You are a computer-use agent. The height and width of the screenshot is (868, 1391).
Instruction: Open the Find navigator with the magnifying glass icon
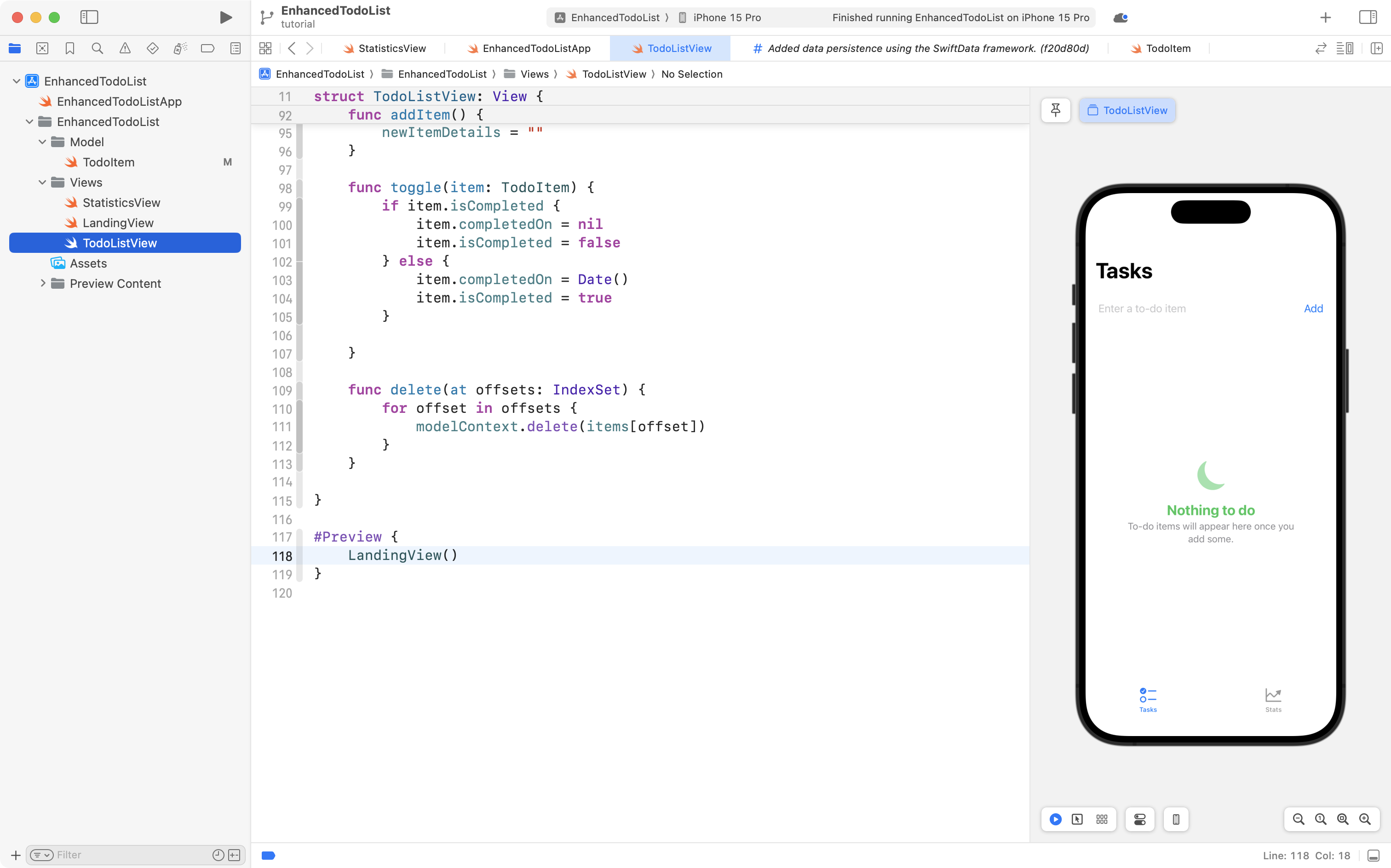click(97, 48)
